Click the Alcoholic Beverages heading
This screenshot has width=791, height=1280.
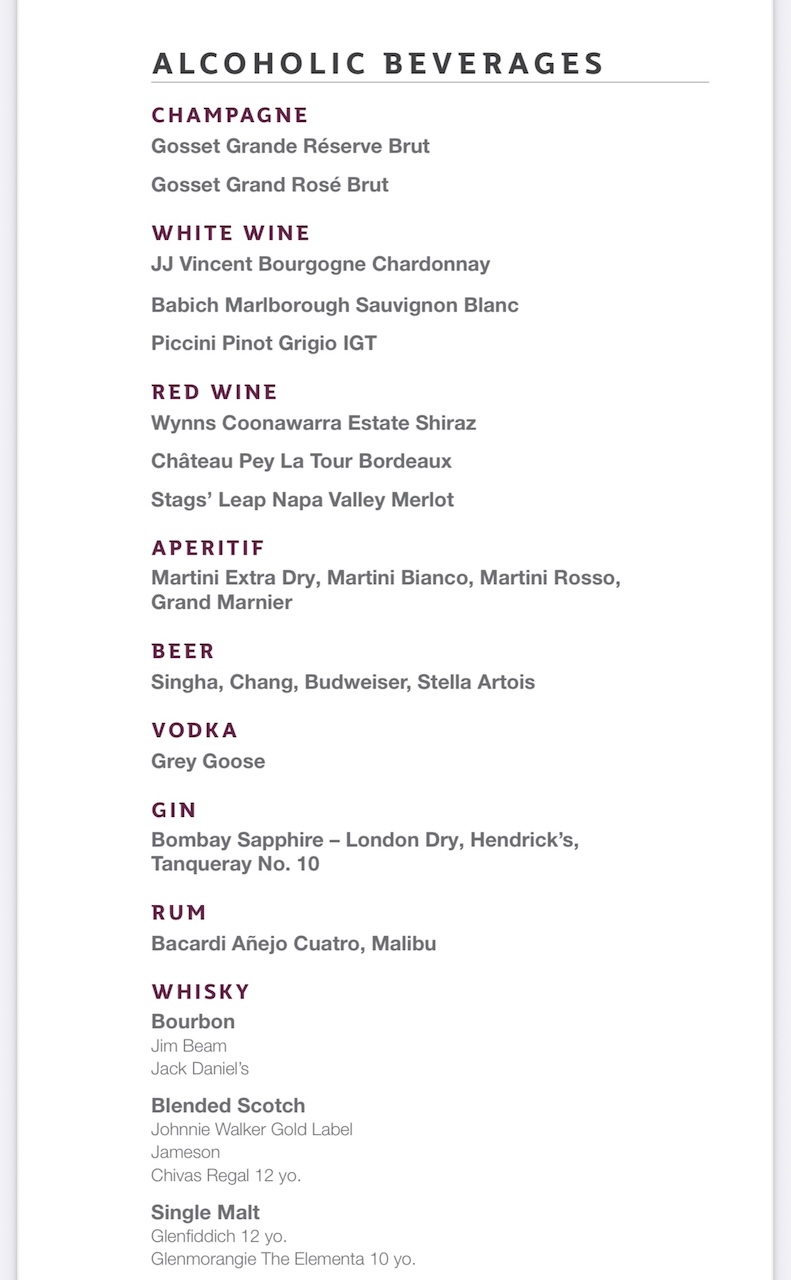[378, 63]
